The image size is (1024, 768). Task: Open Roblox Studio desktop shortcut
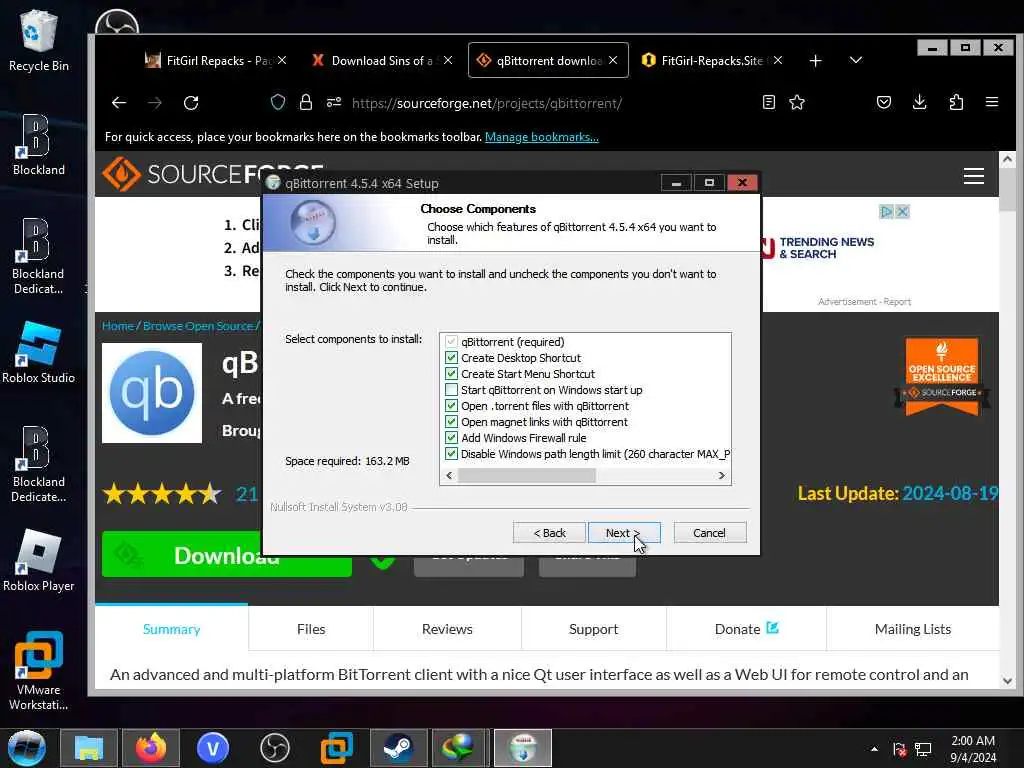tap(38, 353)
